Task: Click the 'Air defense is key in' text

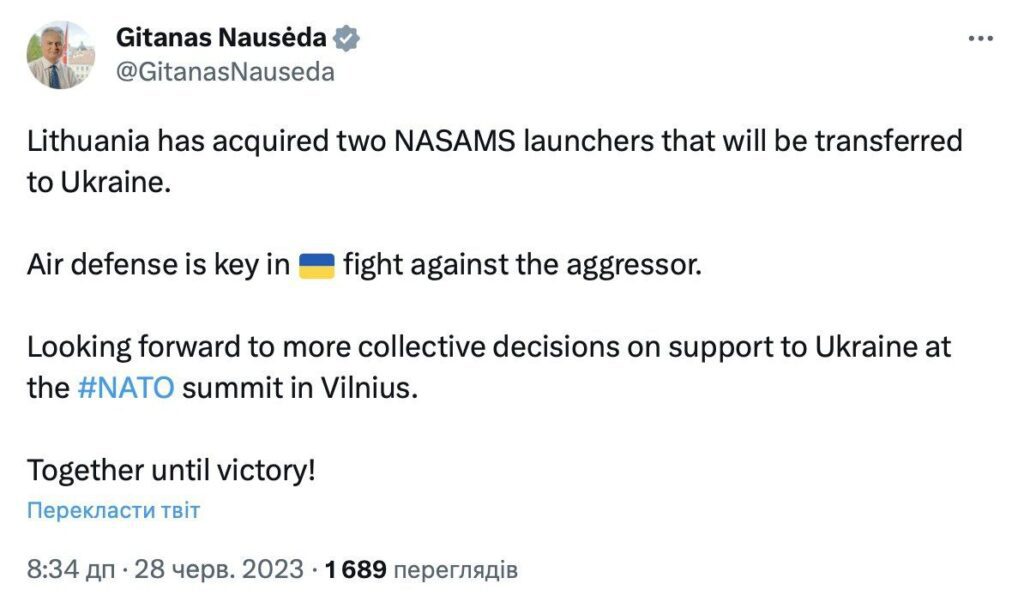Action: pyautogui.click(x=158, y=265)
